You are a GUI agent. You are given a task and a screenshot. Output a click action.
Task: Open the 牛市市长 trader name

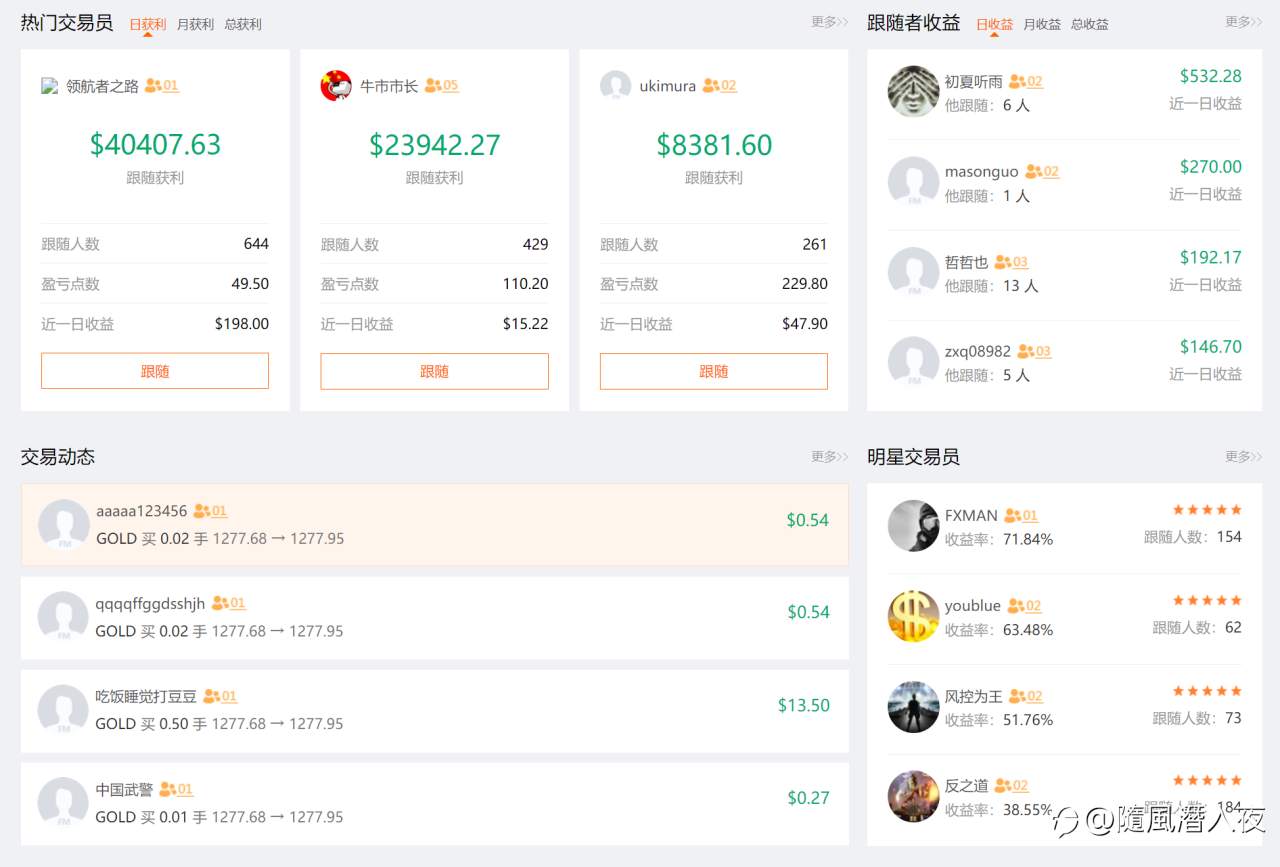click(389, 86)
